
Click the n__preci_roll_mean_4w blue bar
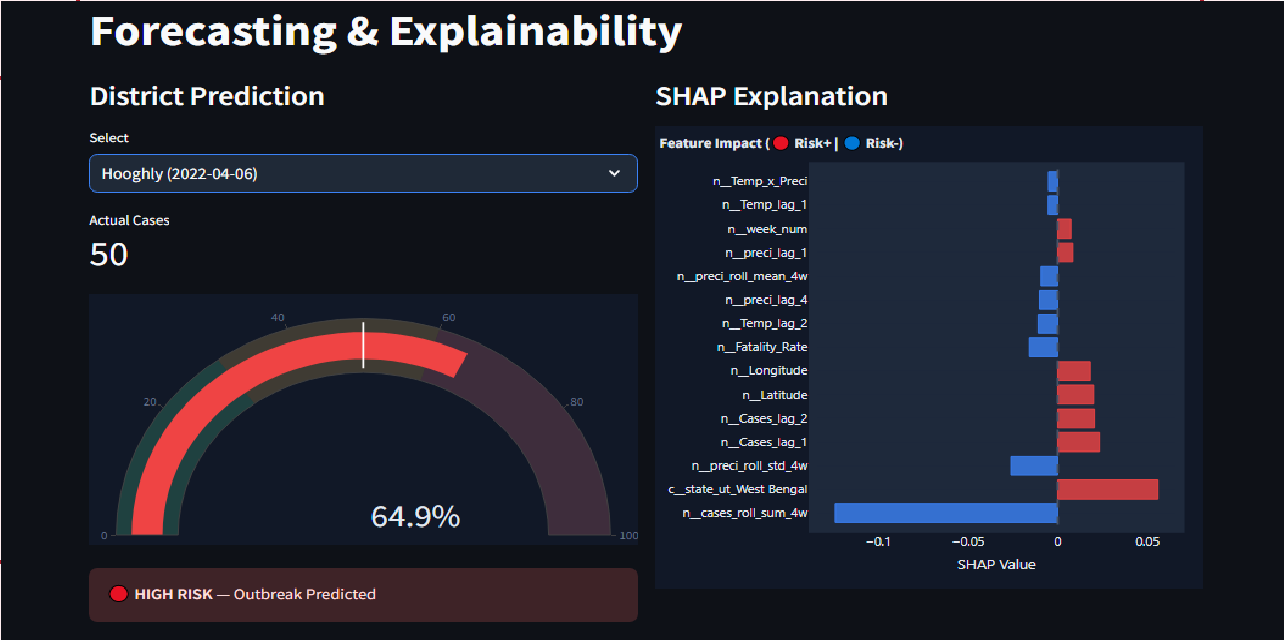coord(1049,276)
